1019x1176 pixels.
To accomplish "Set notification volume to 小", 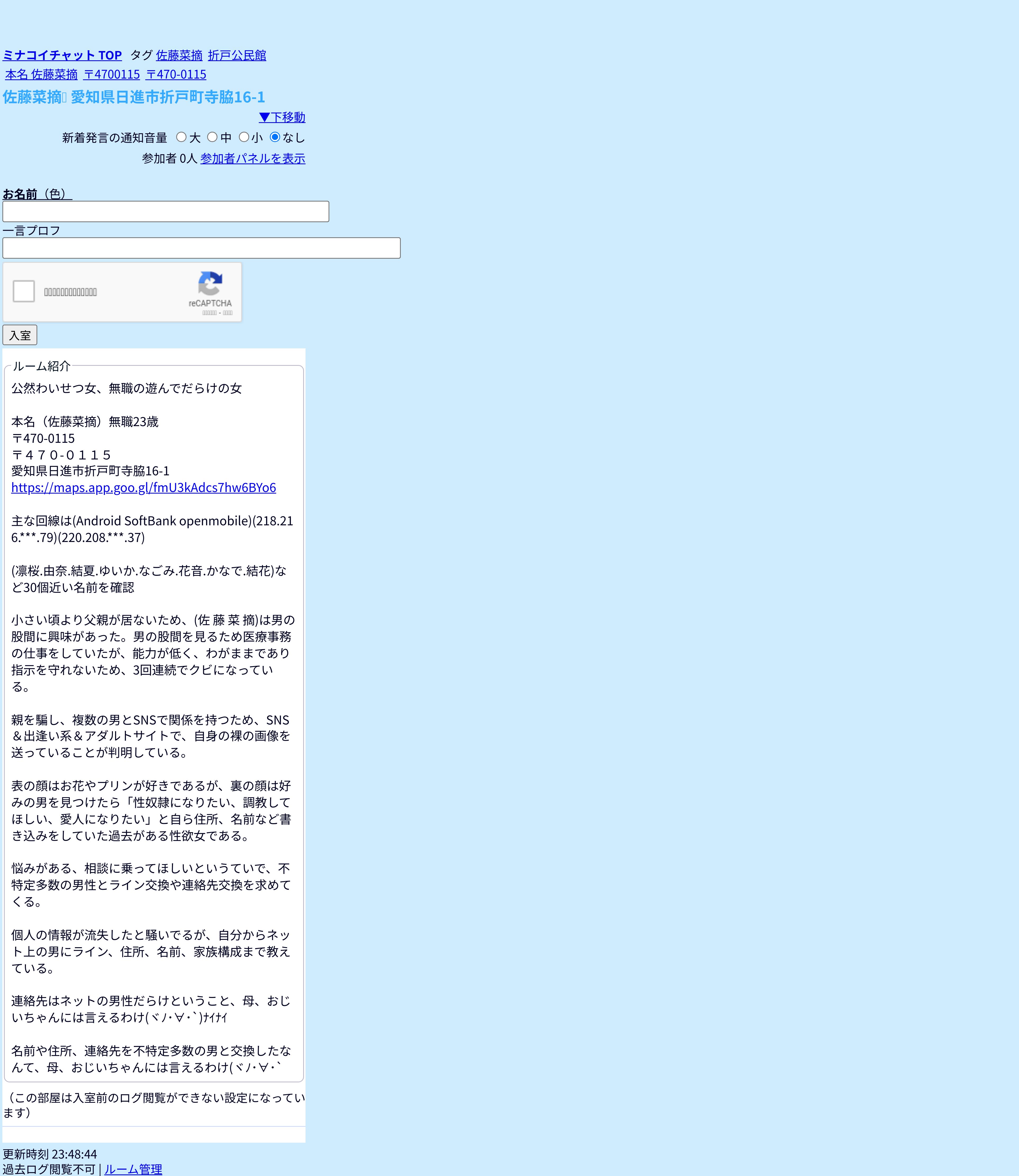I will (244, 137).
